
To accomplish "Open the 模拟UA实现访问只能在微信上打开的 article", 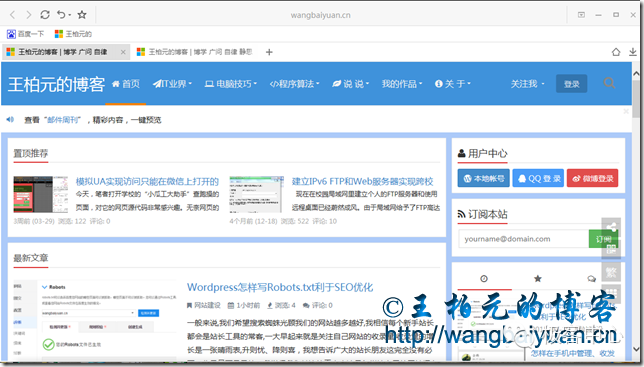I will click(147, 181).
